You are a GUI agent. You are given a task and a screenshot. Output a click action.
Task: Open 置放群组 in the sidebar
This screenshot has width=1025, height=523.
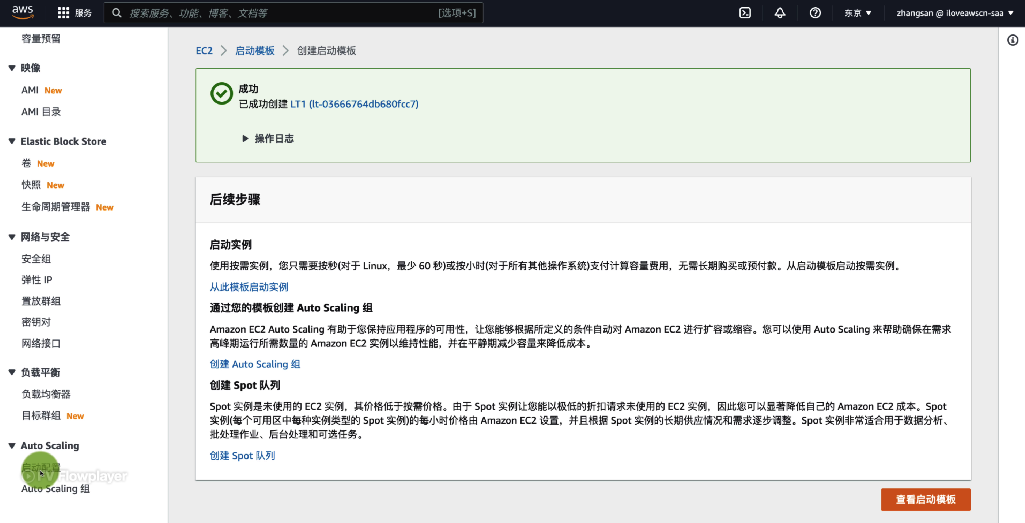click(x=41, y=301)
